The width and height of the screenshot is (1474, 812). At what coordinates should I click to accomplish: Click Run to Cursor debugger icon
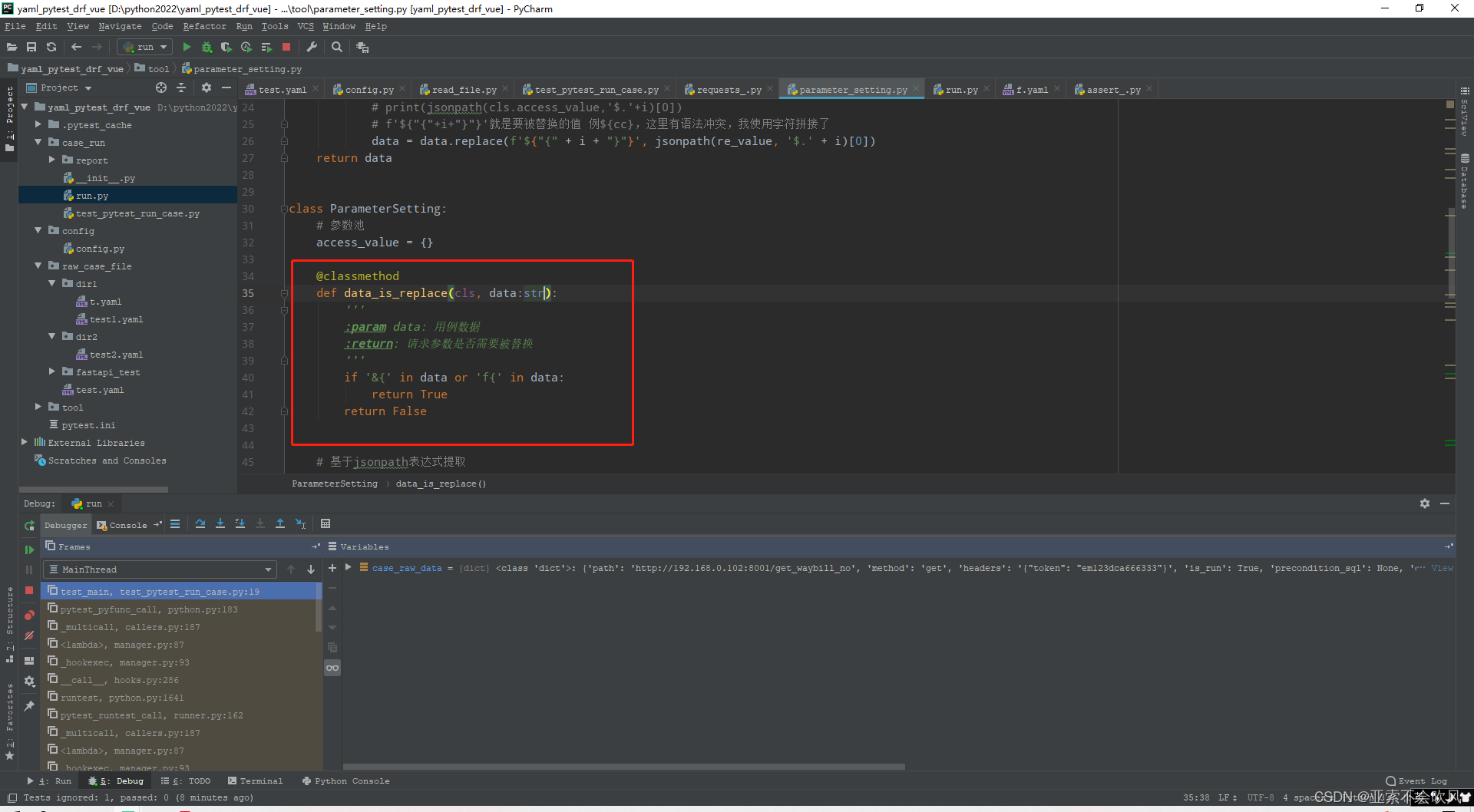pyautogui.click(x=300, y=523)
